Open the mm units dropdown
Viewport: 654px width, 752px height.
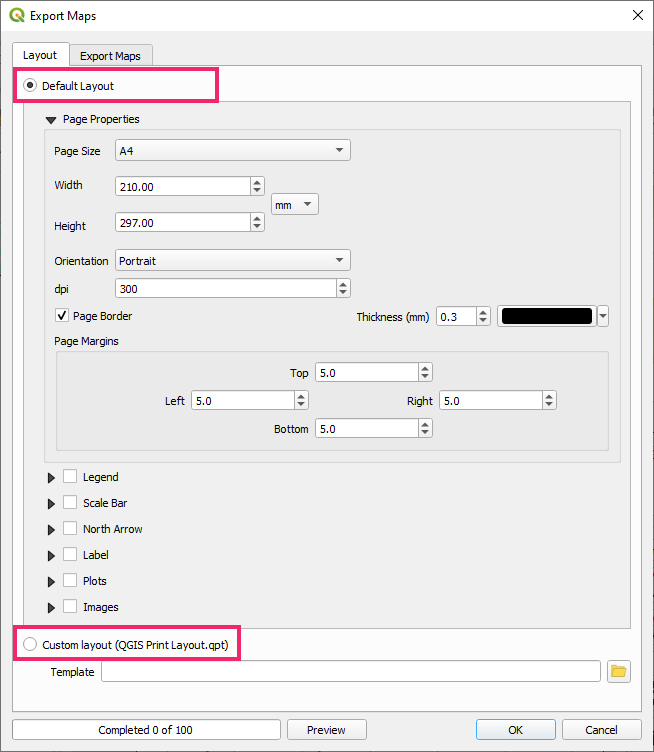pyautogui.click(x=295, y=204)
